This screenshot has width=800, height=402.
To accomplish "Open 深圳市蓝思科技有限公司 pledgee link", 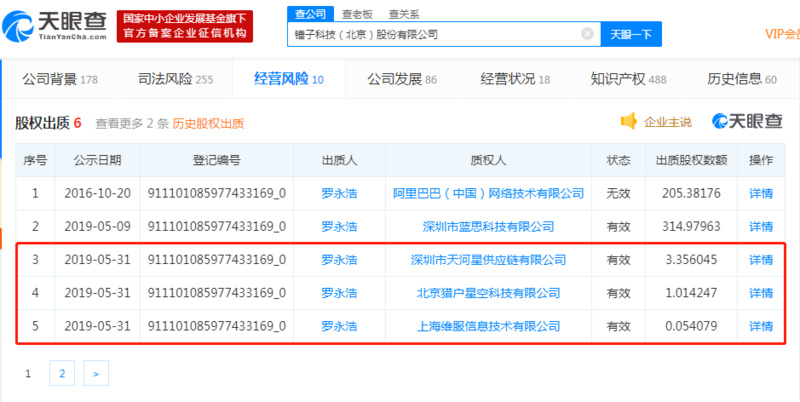I will click(x=488, y=227).
